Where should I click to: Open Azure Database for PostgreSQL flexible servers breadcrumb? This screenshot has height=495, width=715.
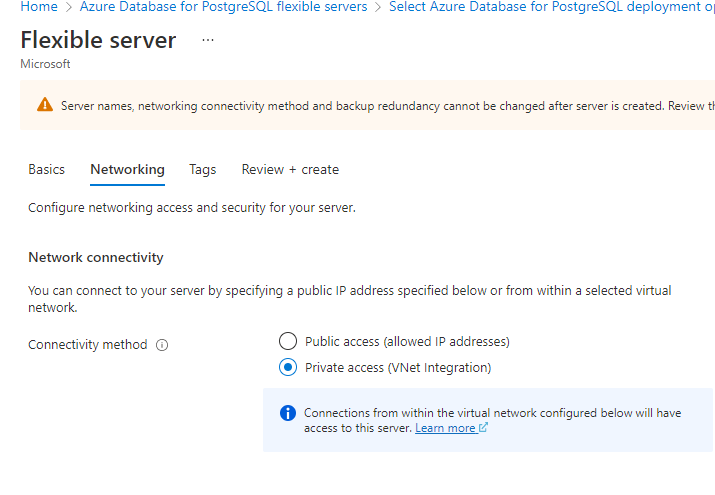pyautogui.click(x=223, y=7)
